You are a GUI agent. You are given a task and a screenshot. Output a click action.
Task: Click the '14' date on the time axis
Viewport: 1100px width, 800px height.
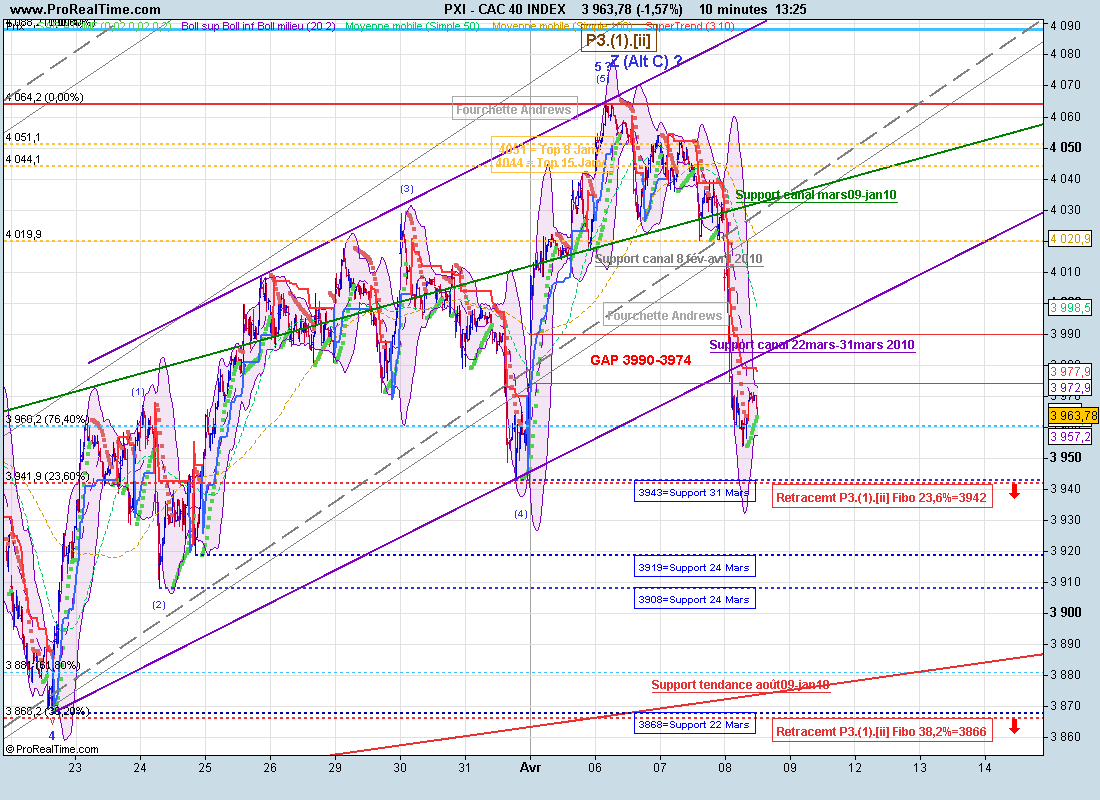pos(984,767)
